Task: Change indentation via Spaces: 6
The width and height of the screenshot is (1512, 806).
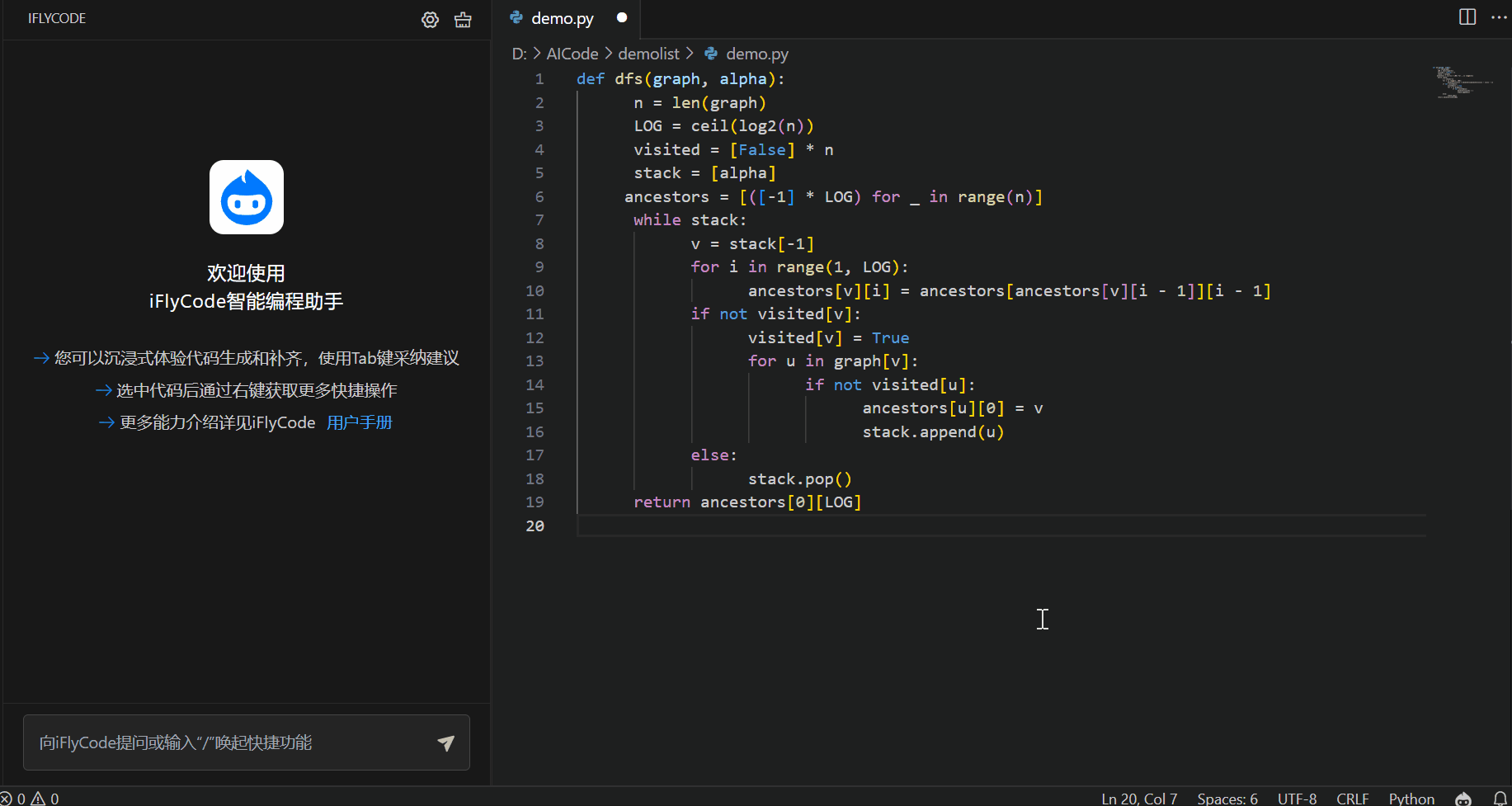Action: [x=1227, y=798]
